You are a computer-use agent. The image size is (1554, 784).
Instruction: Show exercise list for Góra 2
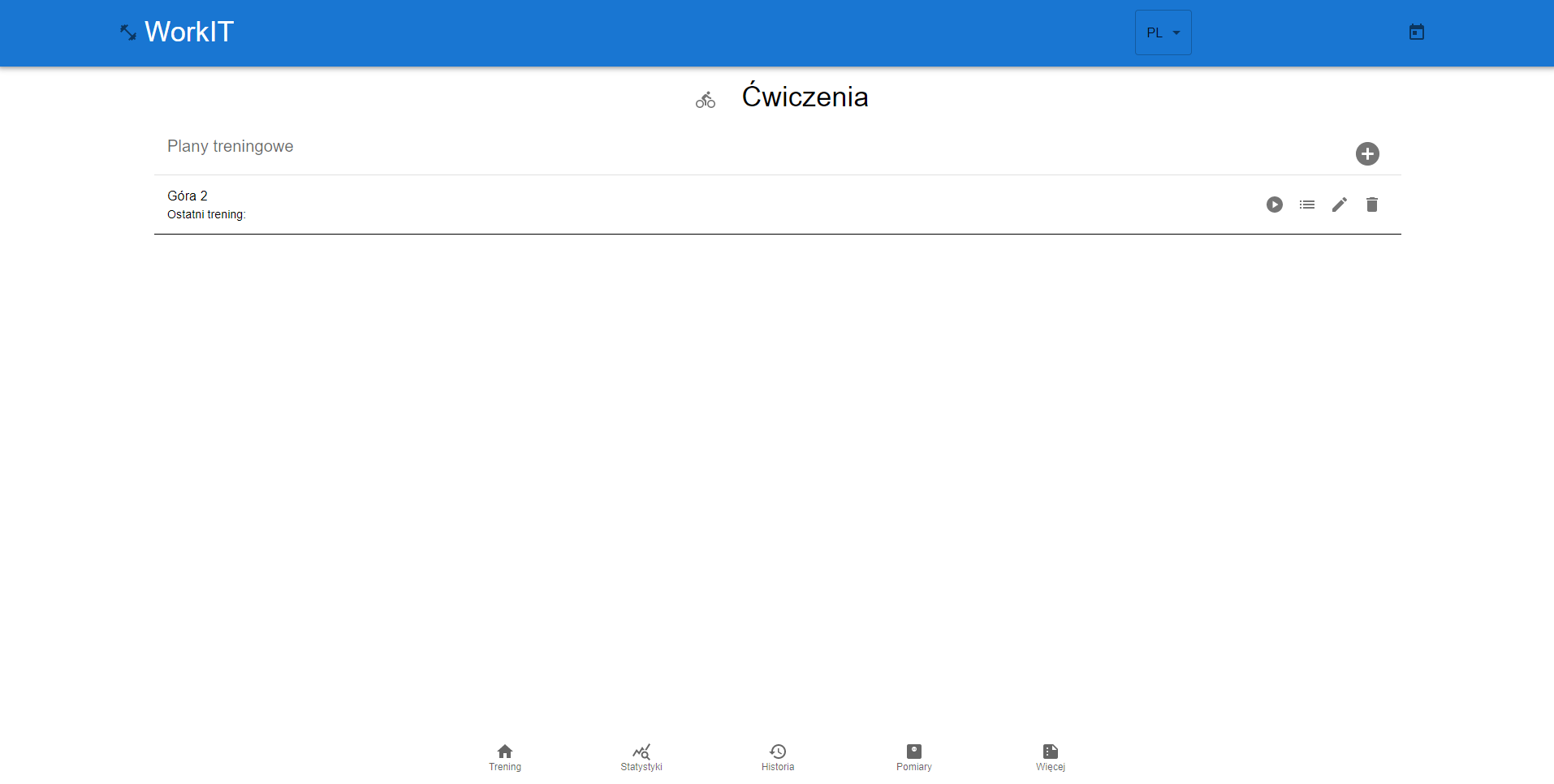tap(1306, 205)
